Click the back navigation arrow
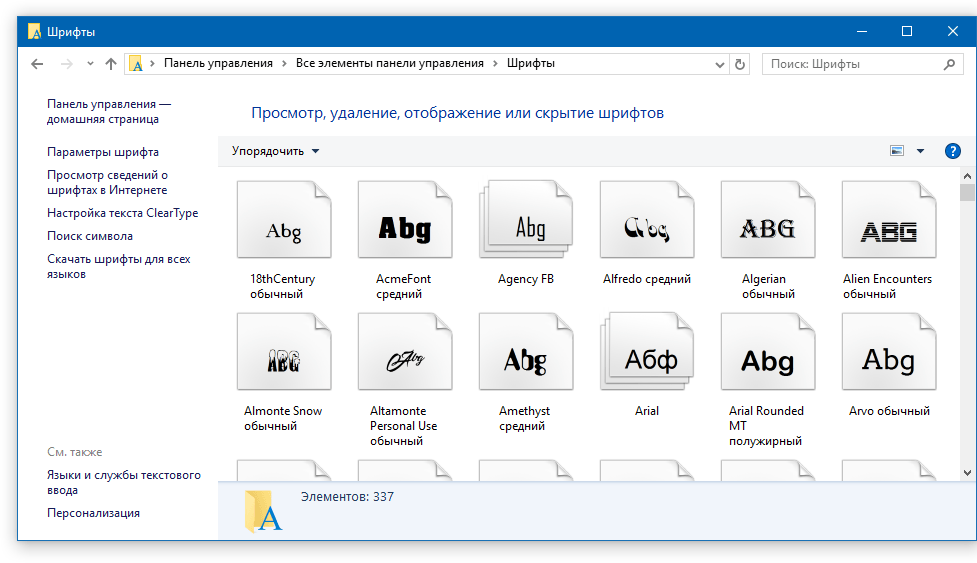The height and width of the screenshot is (563, 977). 37,64
